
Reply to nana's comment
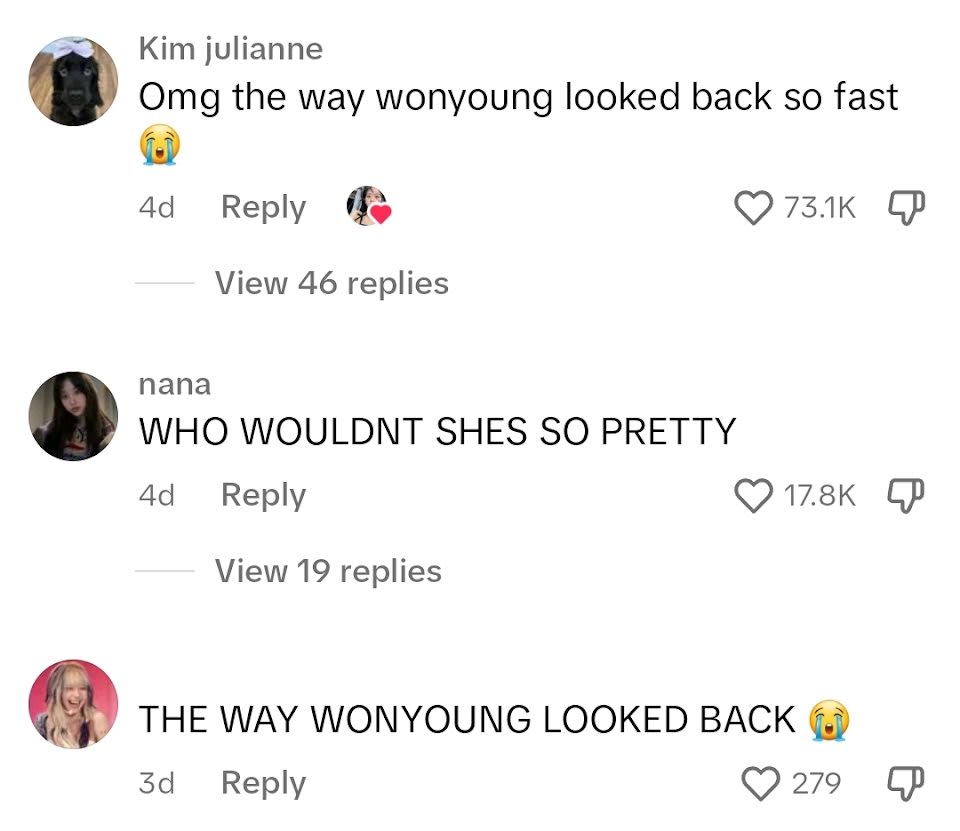pyautogui.click(x=263, y=495)
